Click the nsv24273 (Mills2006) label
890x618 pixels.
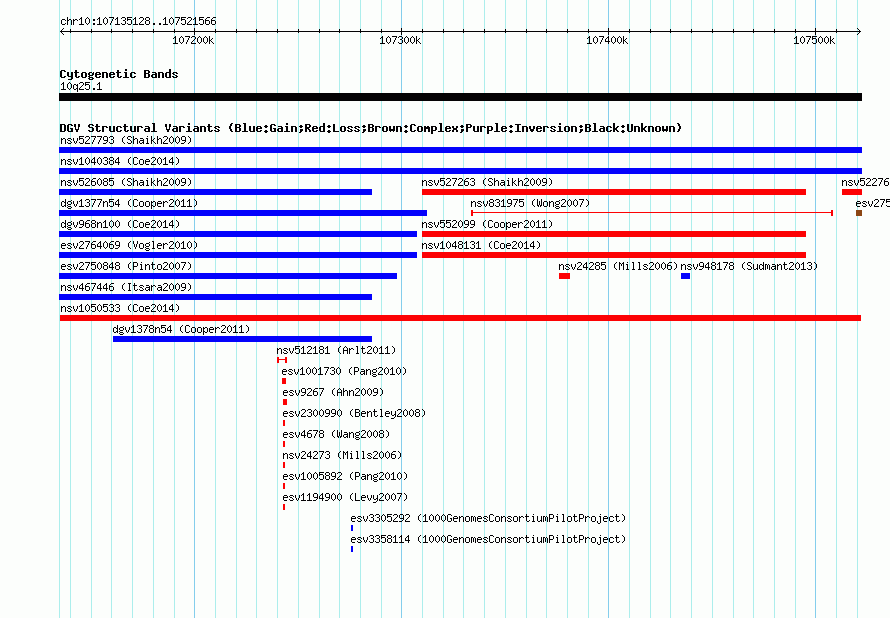(x=342, y=455)
